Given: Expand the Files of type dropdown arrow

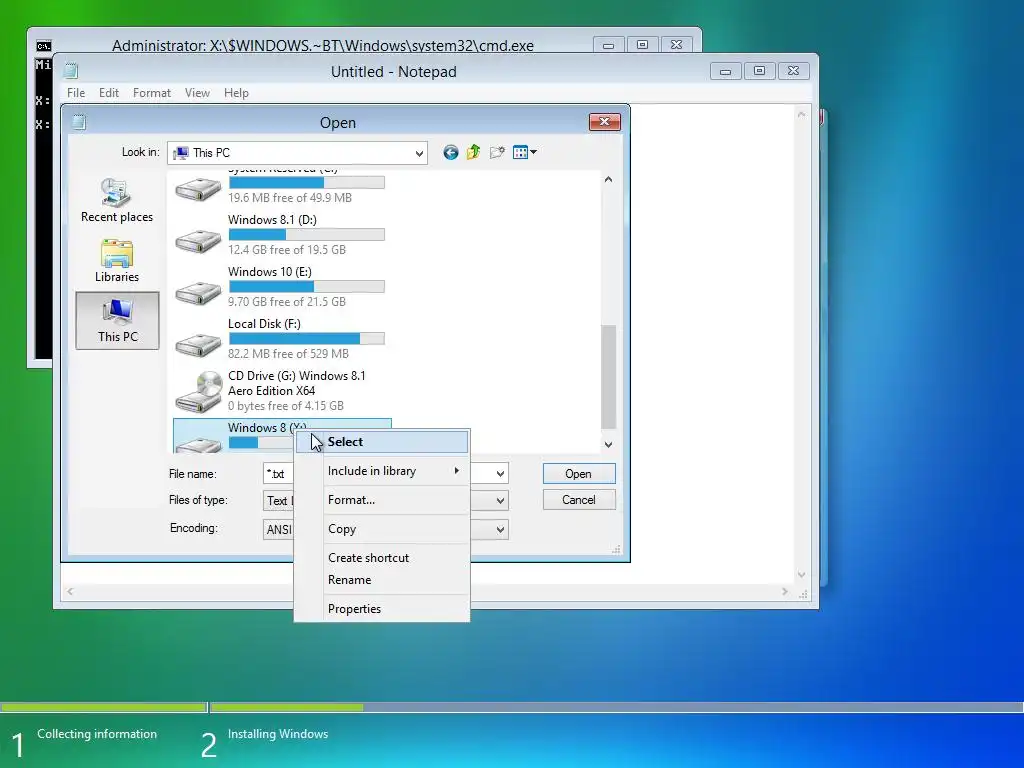Looking at the screenshot, I should (x=500, y=501).
